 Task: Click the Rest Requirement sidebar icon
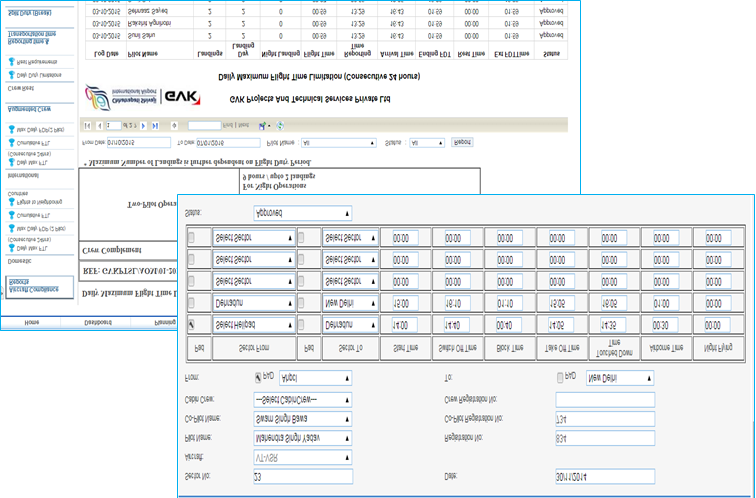pos(12,61)
